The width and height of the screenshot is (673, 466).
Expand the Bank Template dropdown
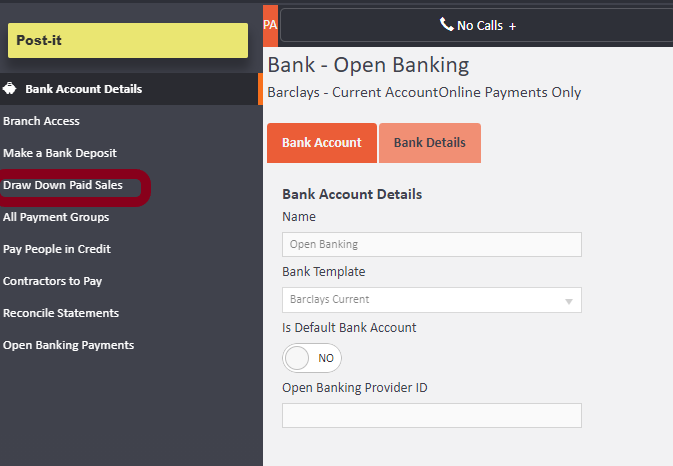click(431, 300)
